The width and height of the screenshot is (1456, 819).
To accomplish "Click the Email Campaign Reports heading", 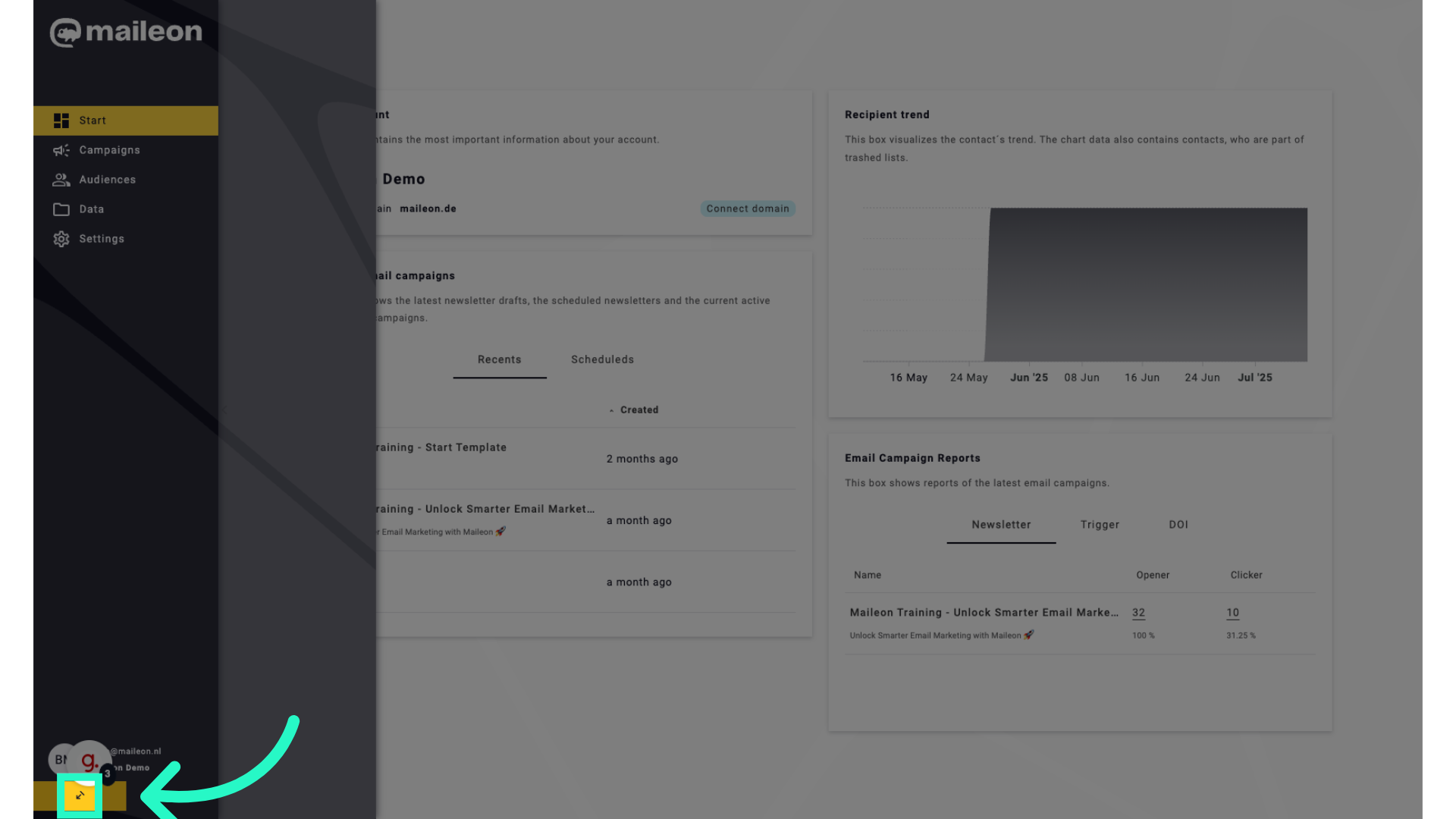I will pyautogui.click(x=912, y=458).
